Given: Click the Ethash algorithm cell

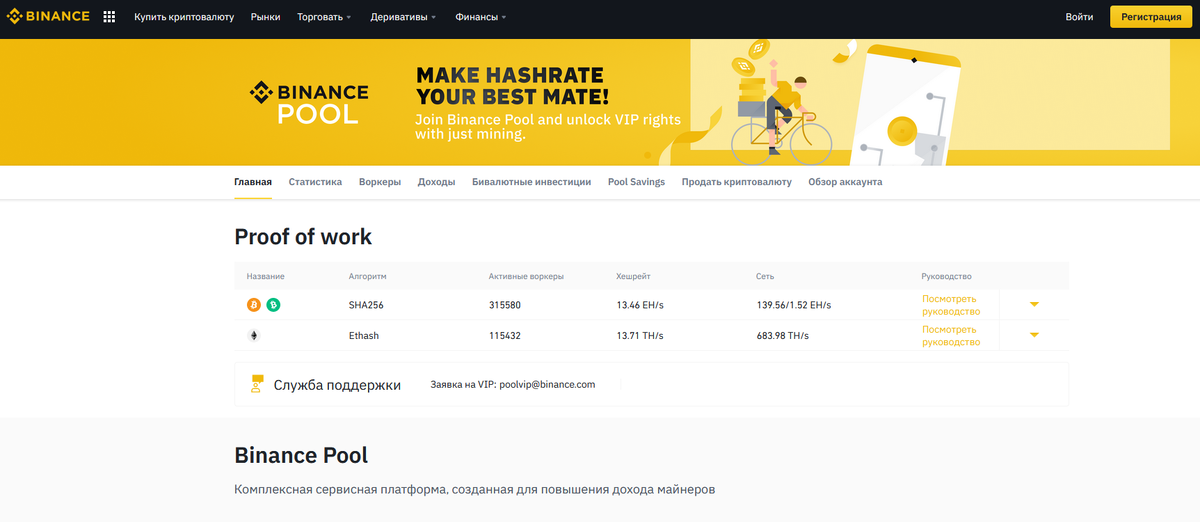Looking at the screenshot, I should (364, 335).
